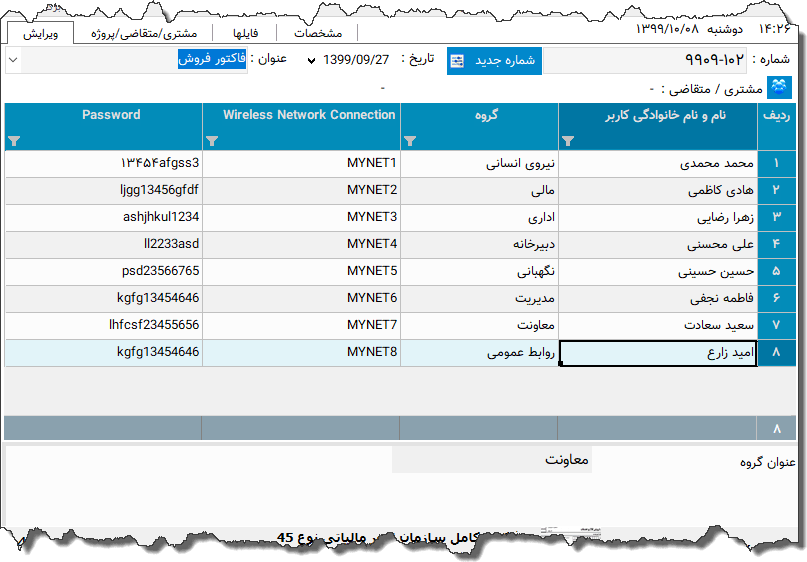Select row number ۸ header

[x=777, y=353]
